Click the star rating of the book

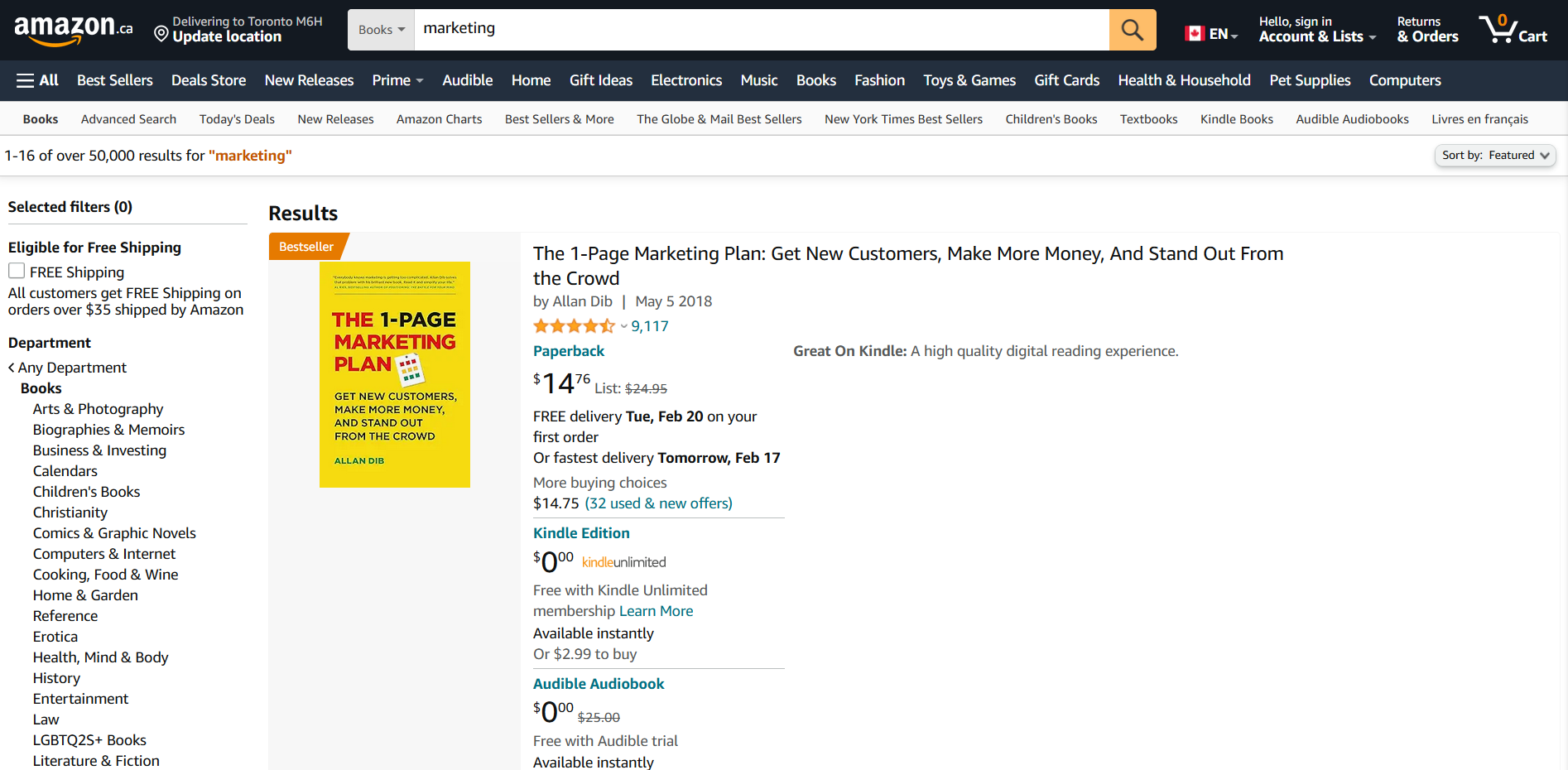575,326
